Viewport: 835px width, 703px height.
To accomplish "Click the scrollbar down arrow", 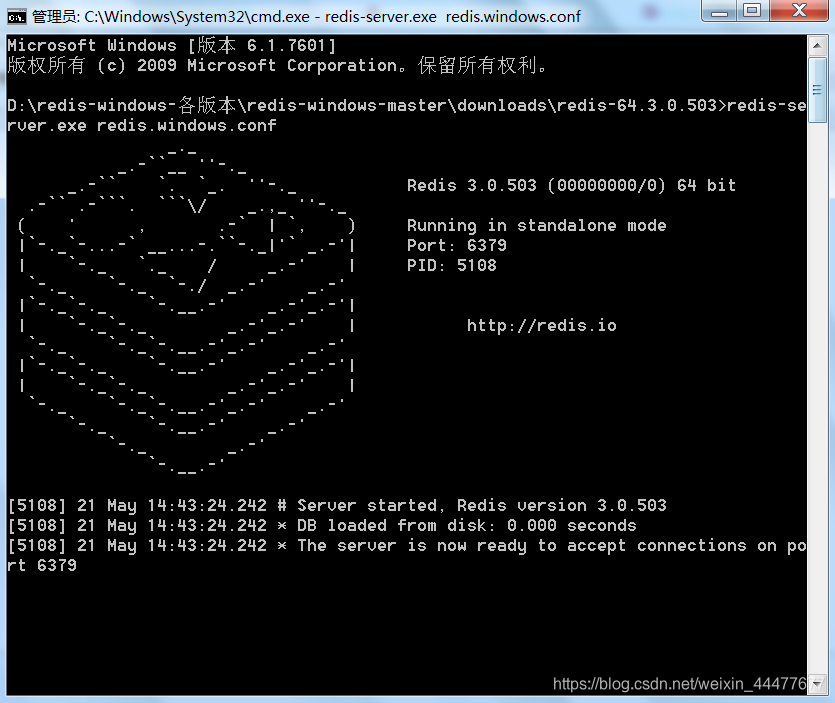I will (817, 684).
